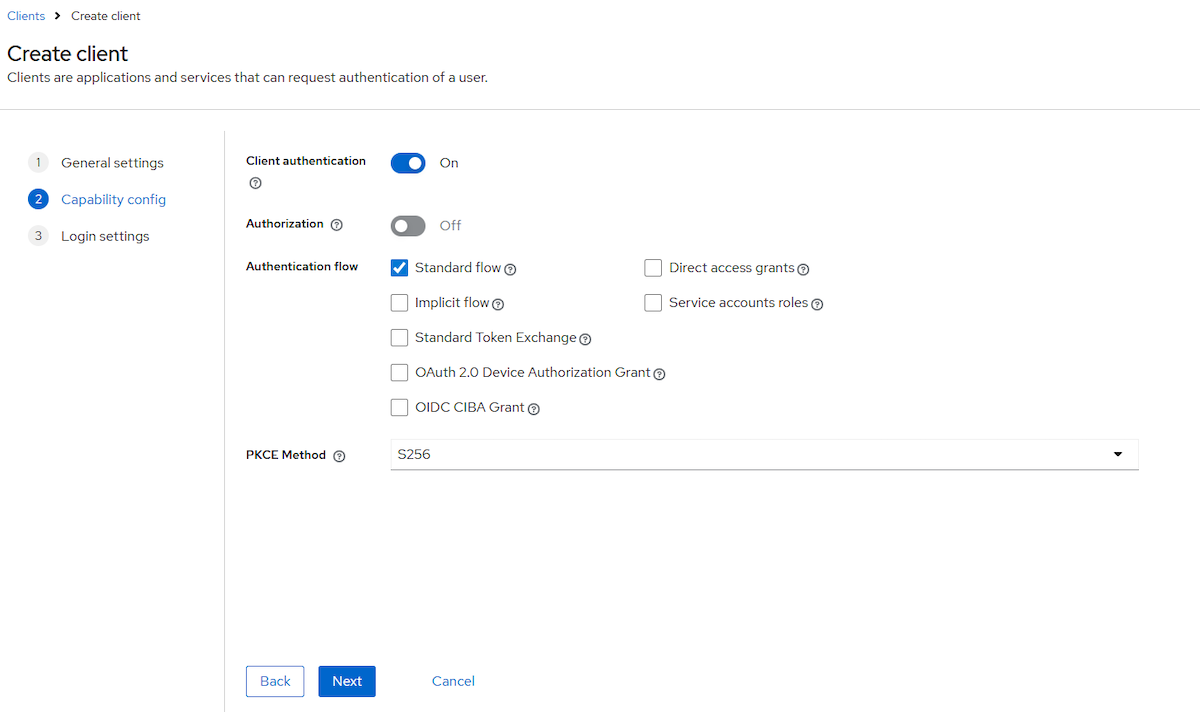The height and width of the screenshot is (712, 1200).
Task: Click help icon under Client authentication label
Action: coord(255,183)
